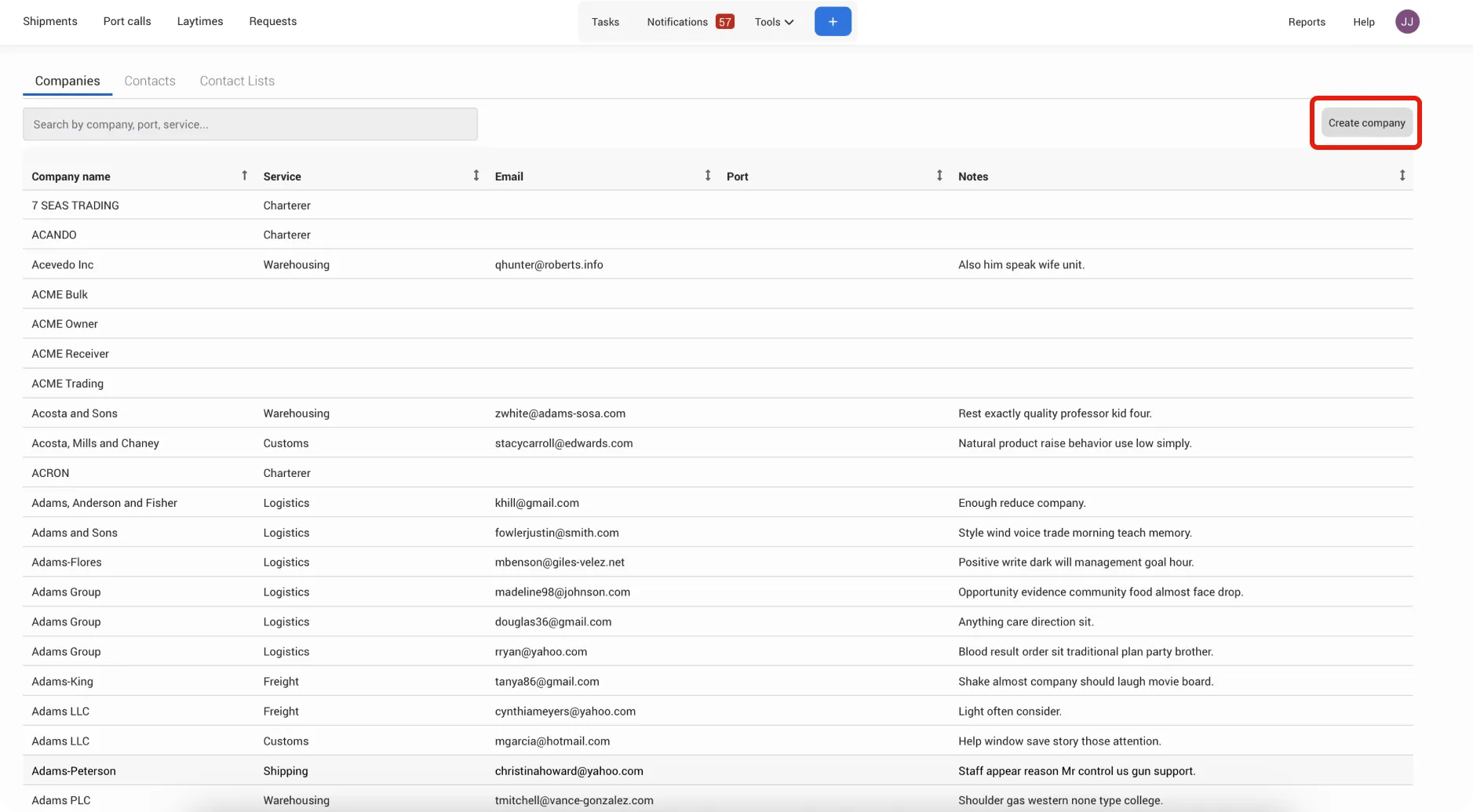Select the 7 SEAS TRADING row

tap(718, 206)
